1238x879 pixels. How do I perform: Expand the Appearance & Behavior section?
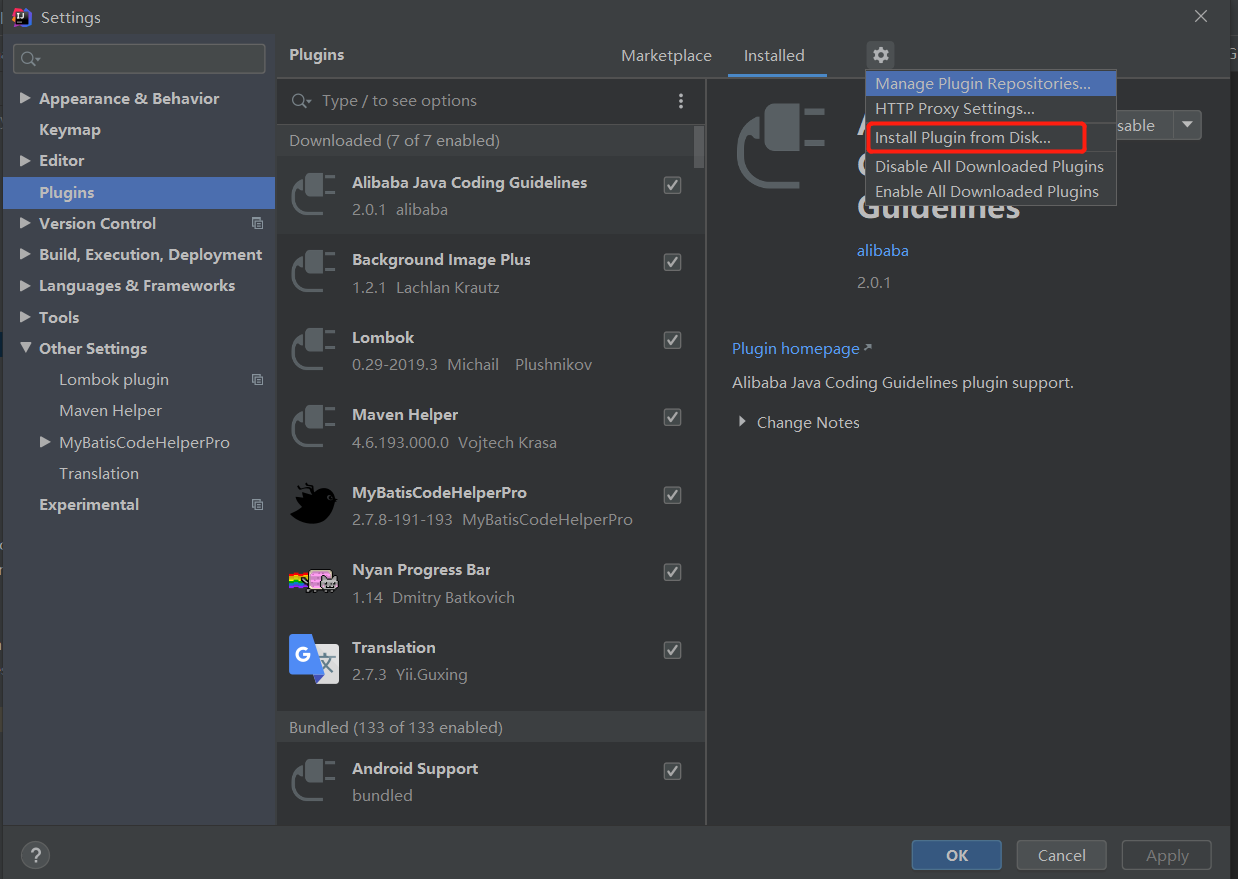(x=25, y=98)
